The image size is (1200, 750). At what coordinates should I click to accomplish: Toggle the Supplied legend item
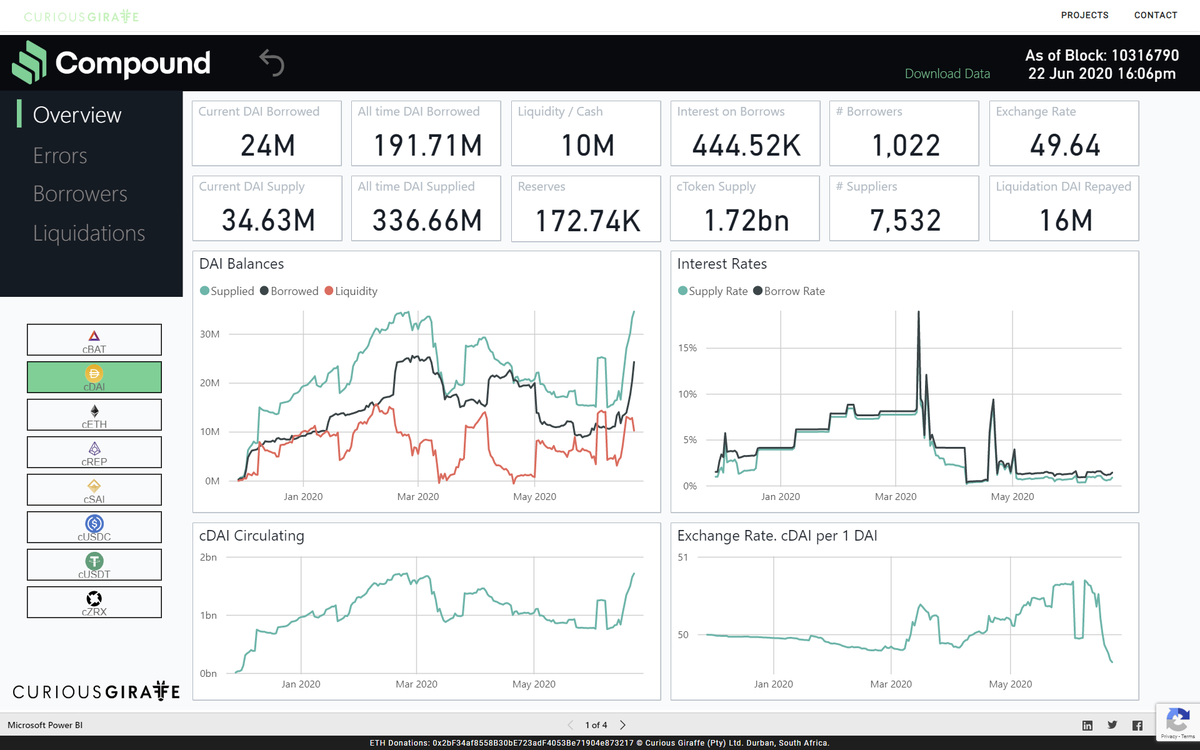[227, 291]
